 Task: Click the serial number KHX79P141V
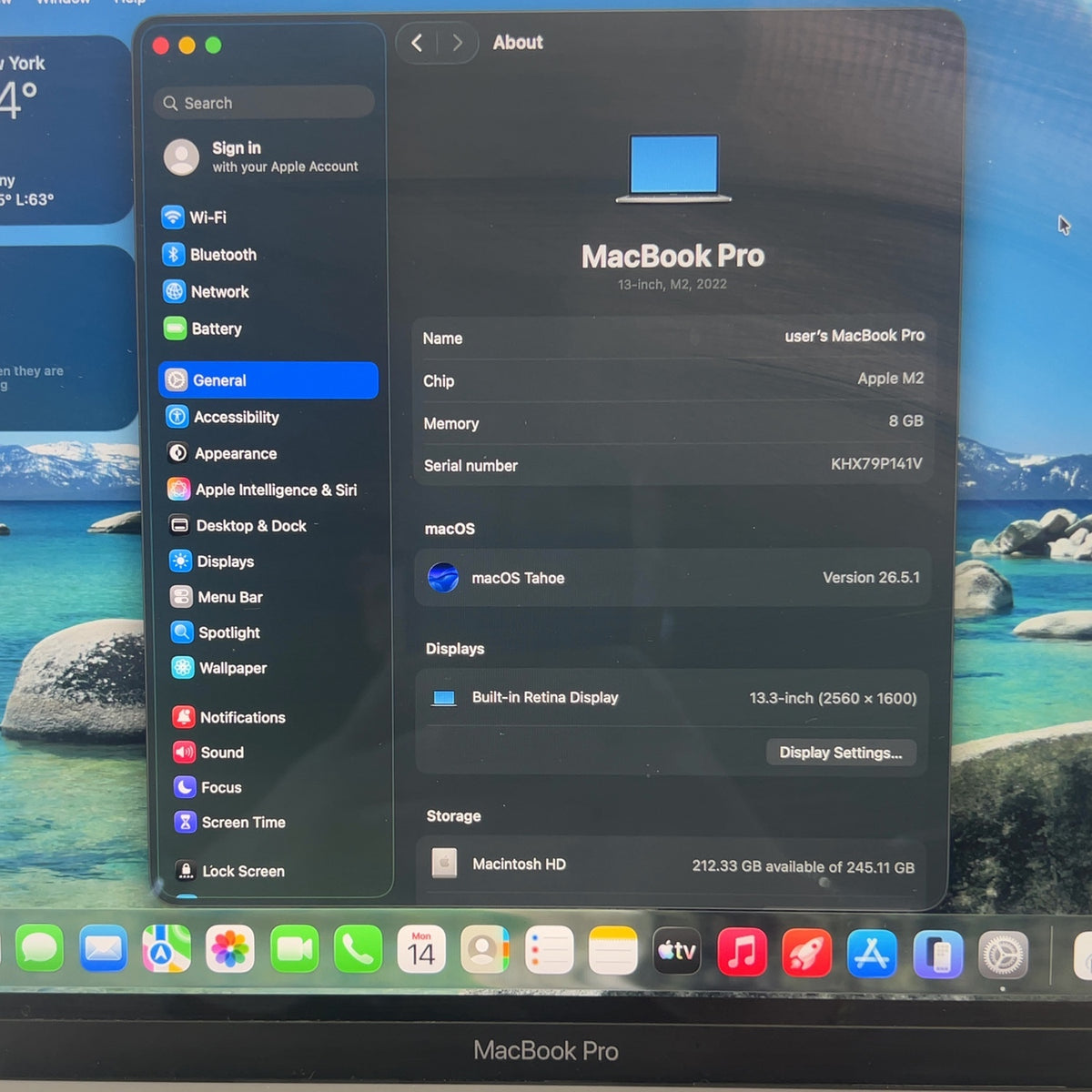tap(876, 463)
